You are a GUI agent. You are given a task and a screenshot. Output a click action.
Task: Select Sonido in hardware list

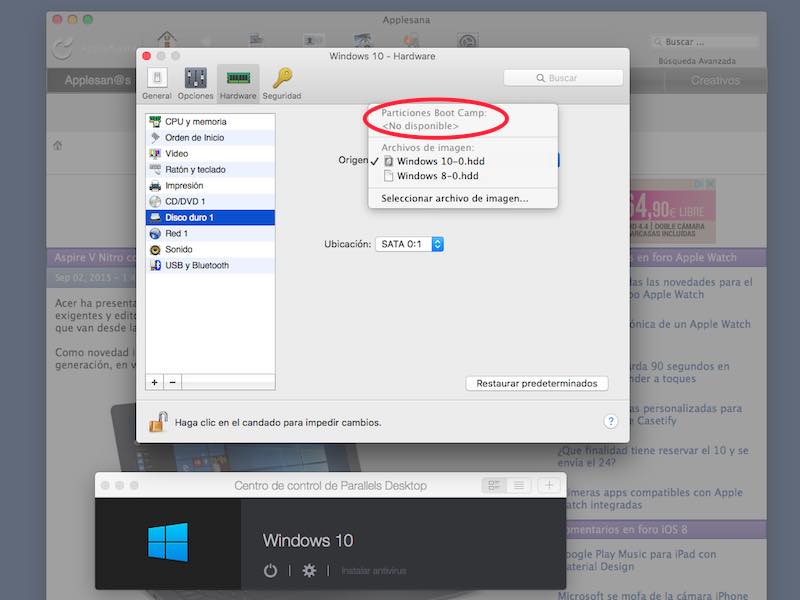point(210,249)
